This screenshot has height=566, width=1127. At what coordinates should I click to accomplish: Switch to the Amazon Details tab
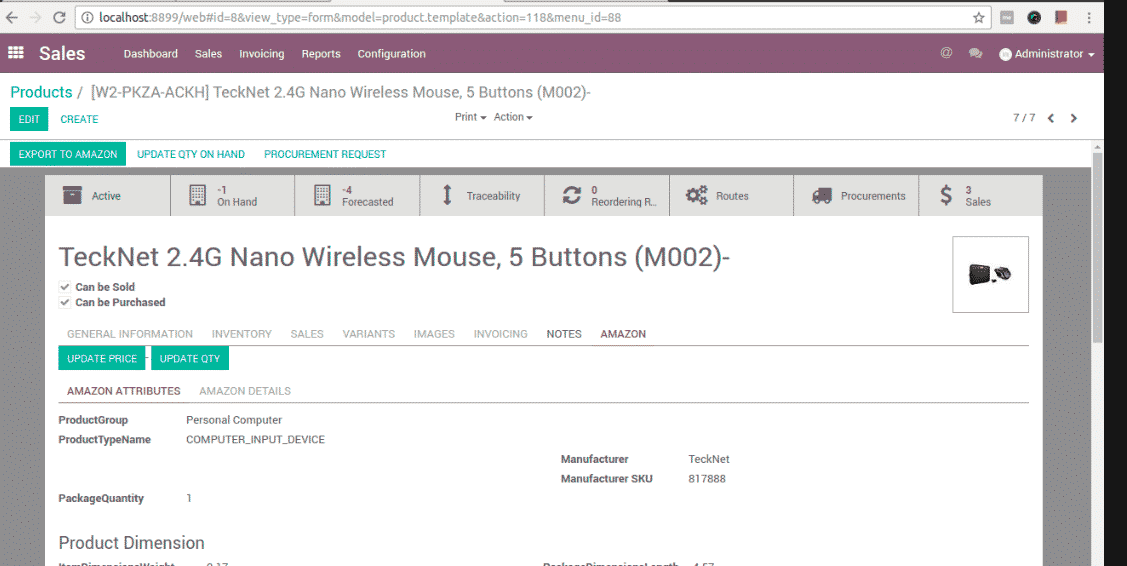(x=245, y=391)
